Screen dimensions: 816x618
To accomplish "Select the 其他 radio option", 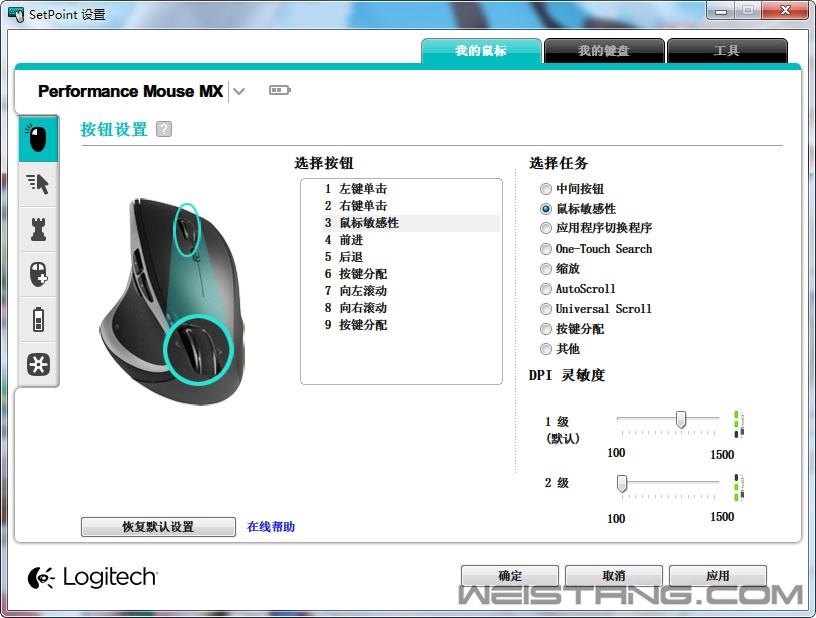I will tap(545, 349).
